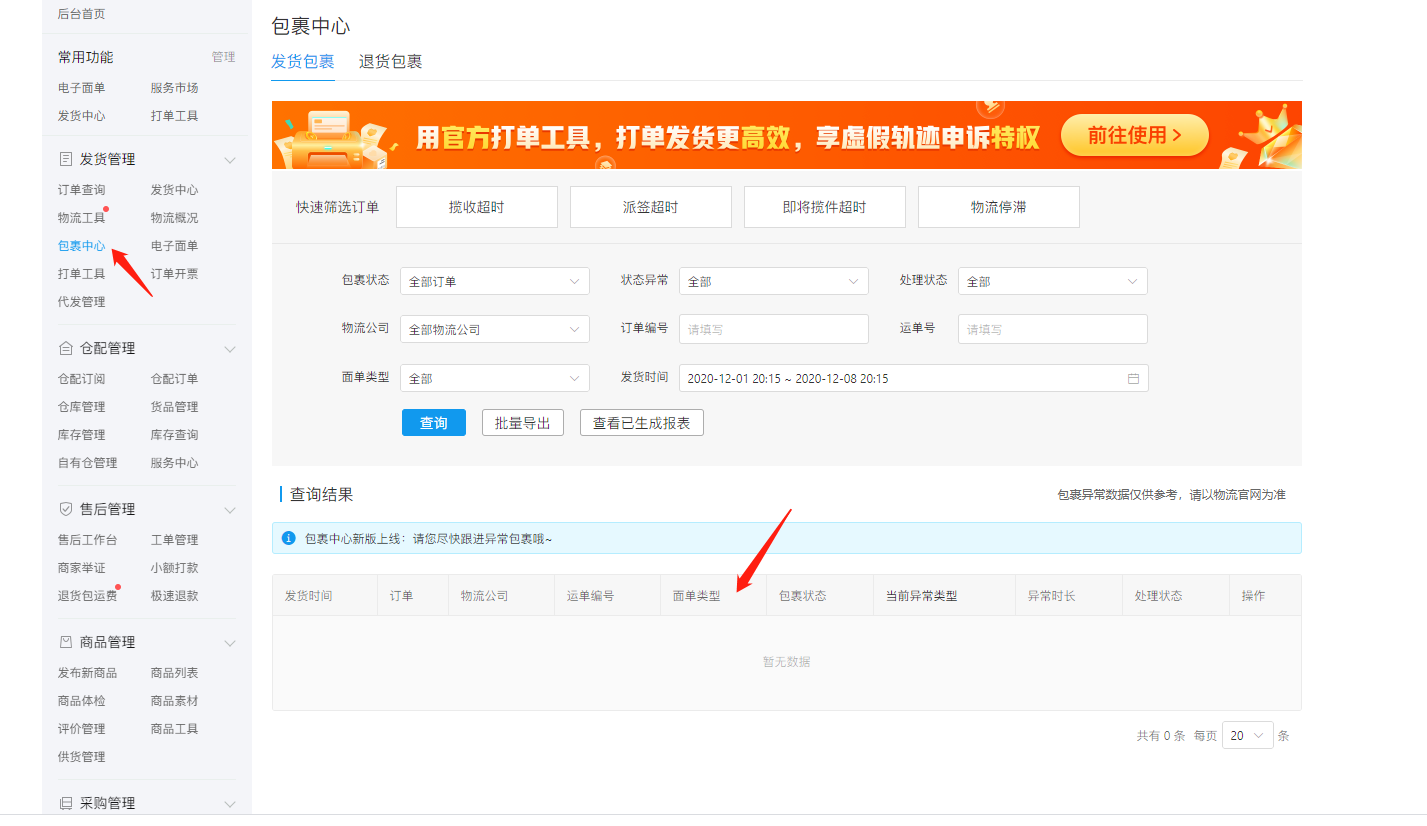Open 供货管理 in sidebar

[x=82, y=757]
